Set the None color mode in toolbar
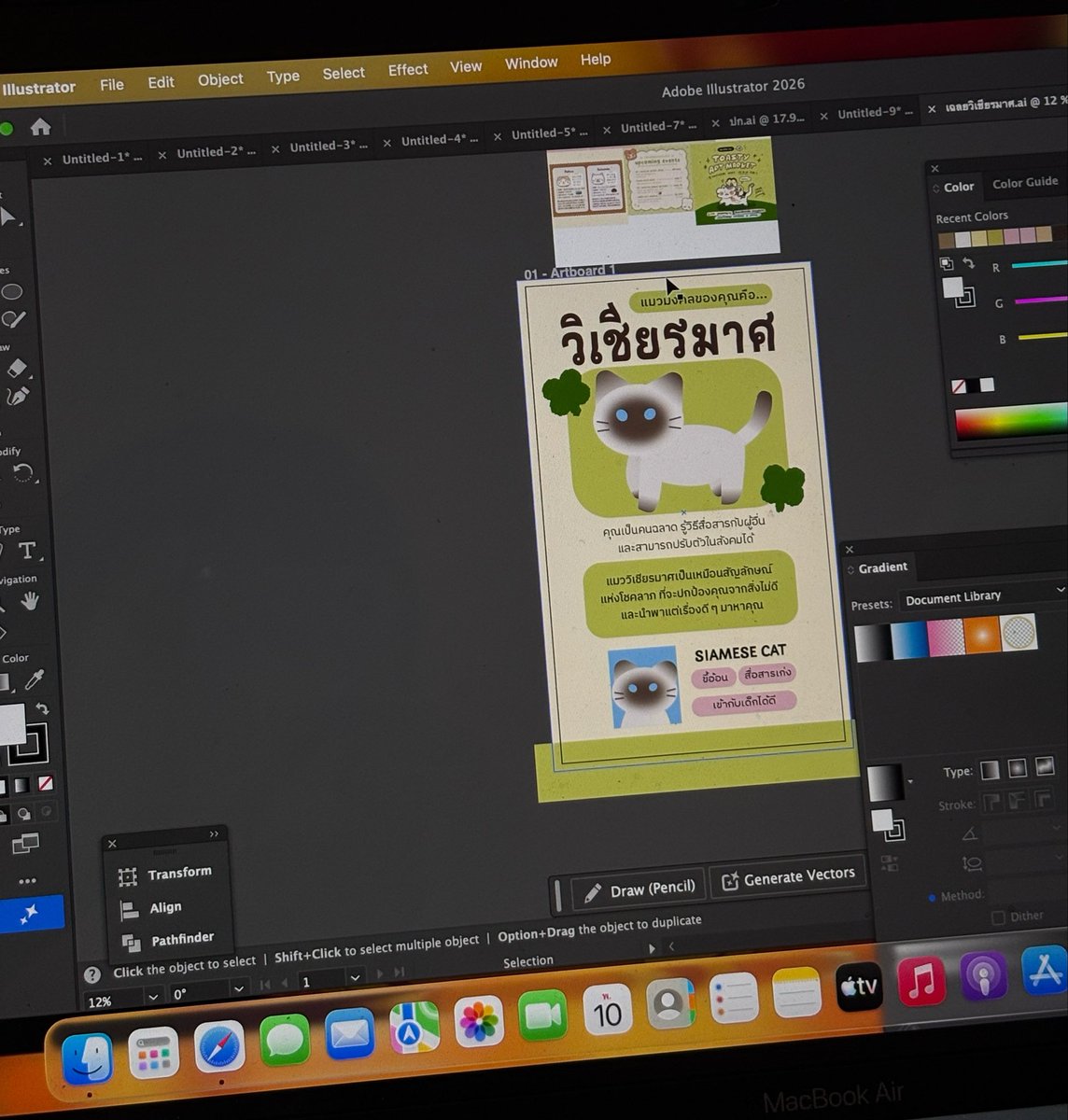The width and height of the screenshot is (1068, 1120). pos(45,783)
